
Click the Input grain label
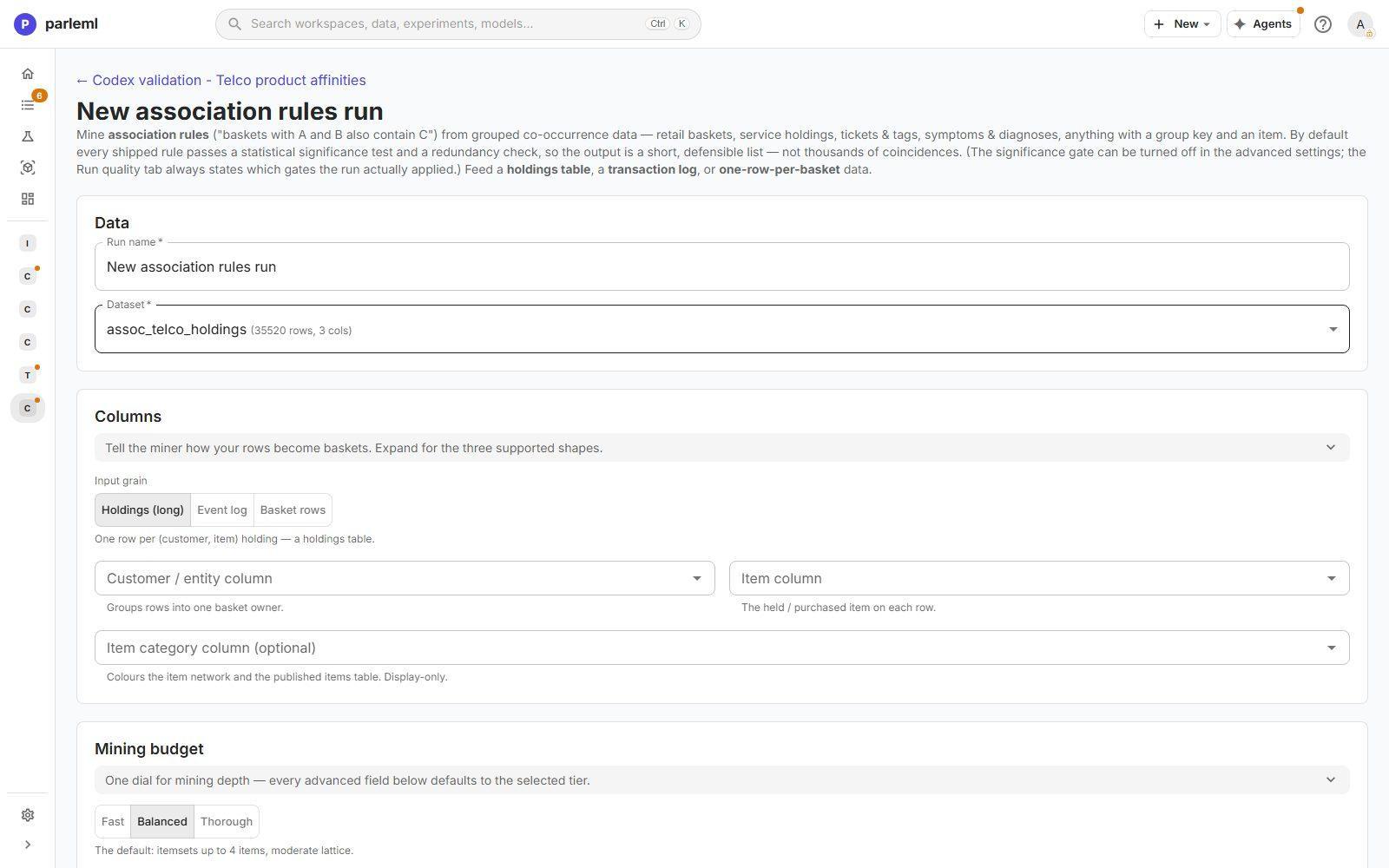[121, 481]
